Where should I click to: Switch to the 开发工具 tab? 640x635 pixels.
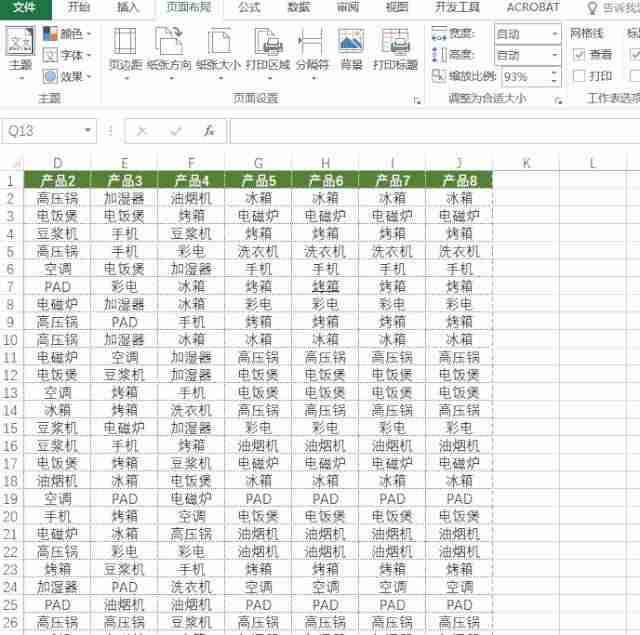point(457,7)
